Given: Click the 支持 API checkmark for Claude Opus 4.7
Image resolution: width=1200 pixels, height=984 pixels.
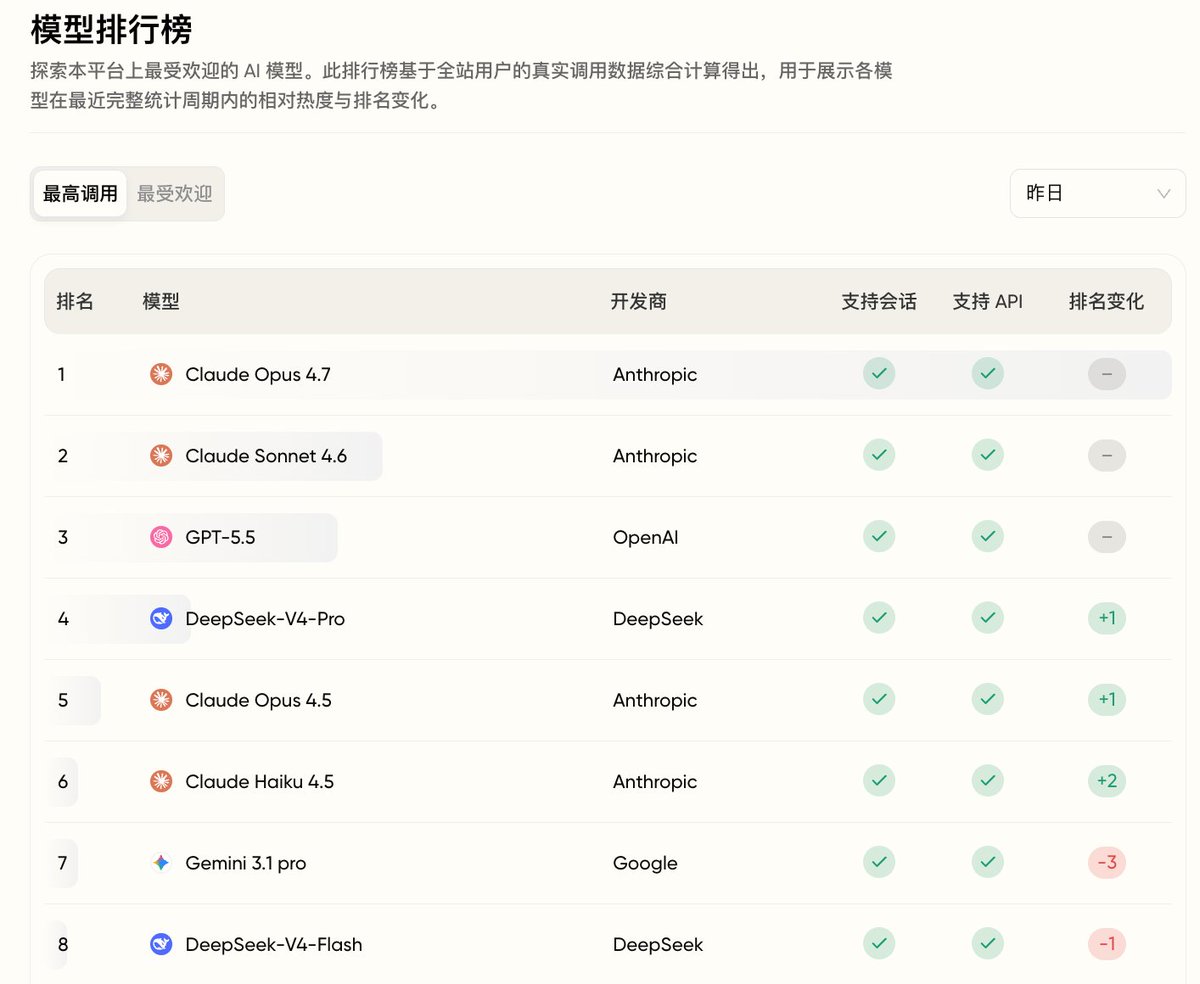Looking at the screenshot, I should click(x=987, y=374).
